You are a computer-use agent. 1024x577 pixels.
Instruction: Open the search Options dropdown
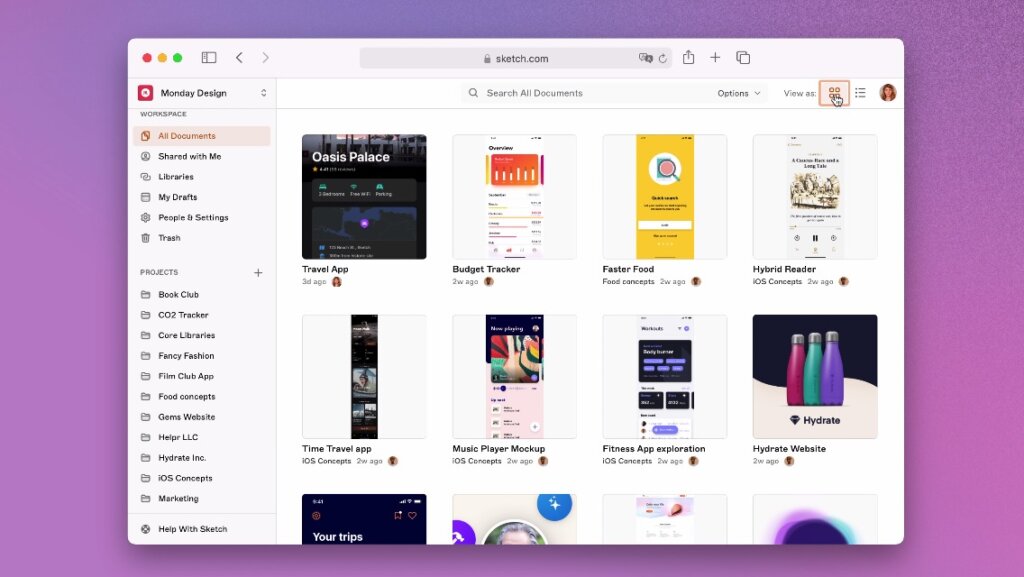(738, 93)
